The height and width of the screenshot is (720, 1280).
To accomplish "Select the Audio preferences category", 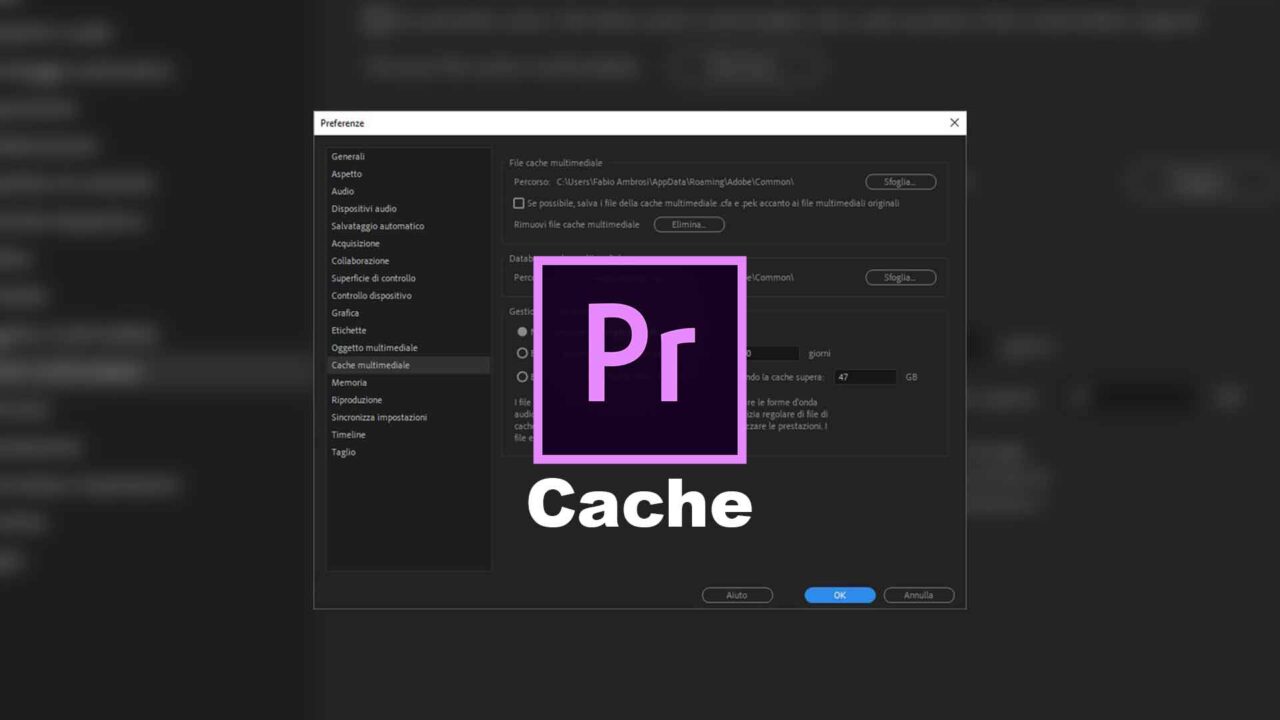I will click(x=342, y=191).
